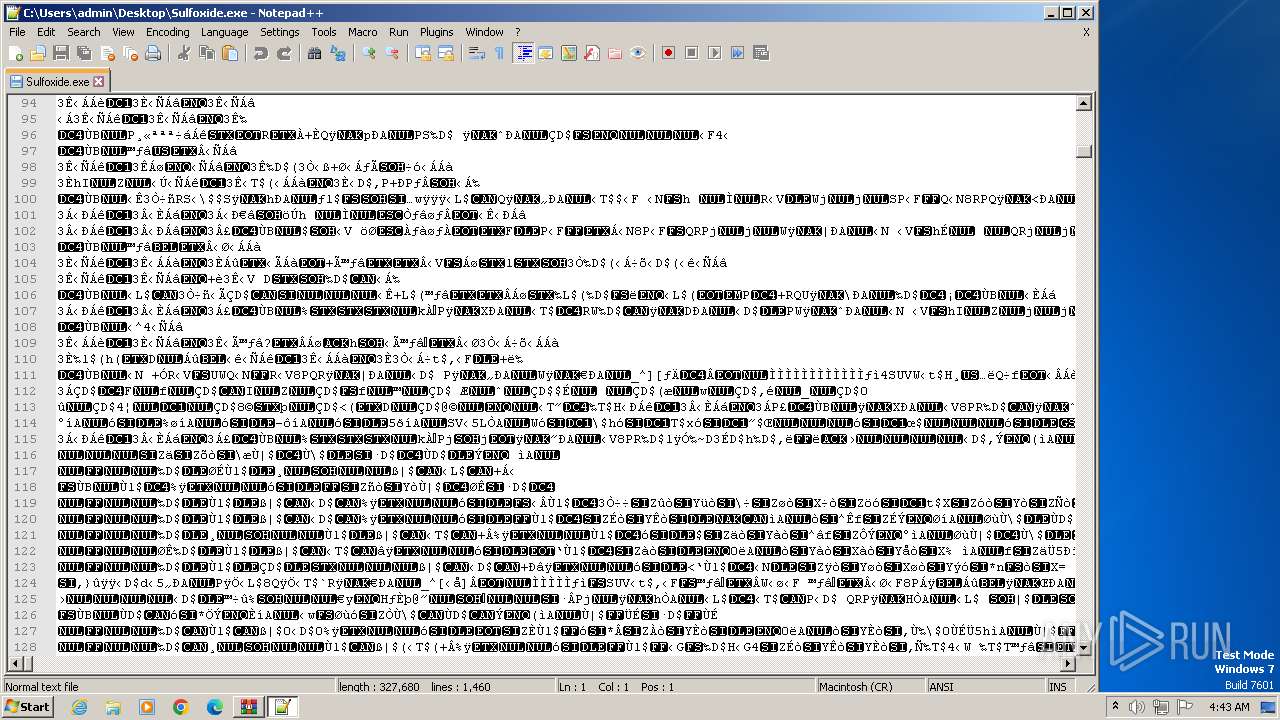This screenshot has width=1280, height=720.
Task: Toggle the Function List panel
Action: (x=592, y=53)
